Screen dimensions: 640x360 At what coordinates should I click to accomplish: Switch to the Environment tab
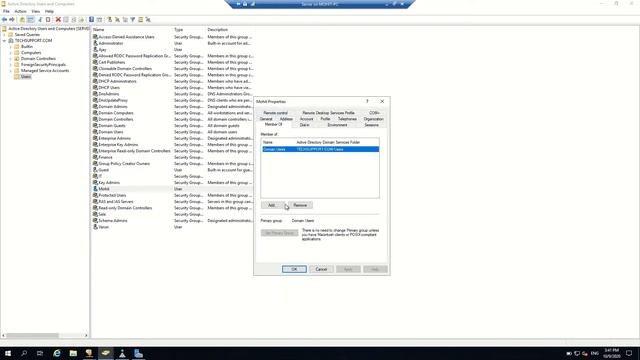click(337, 125)
